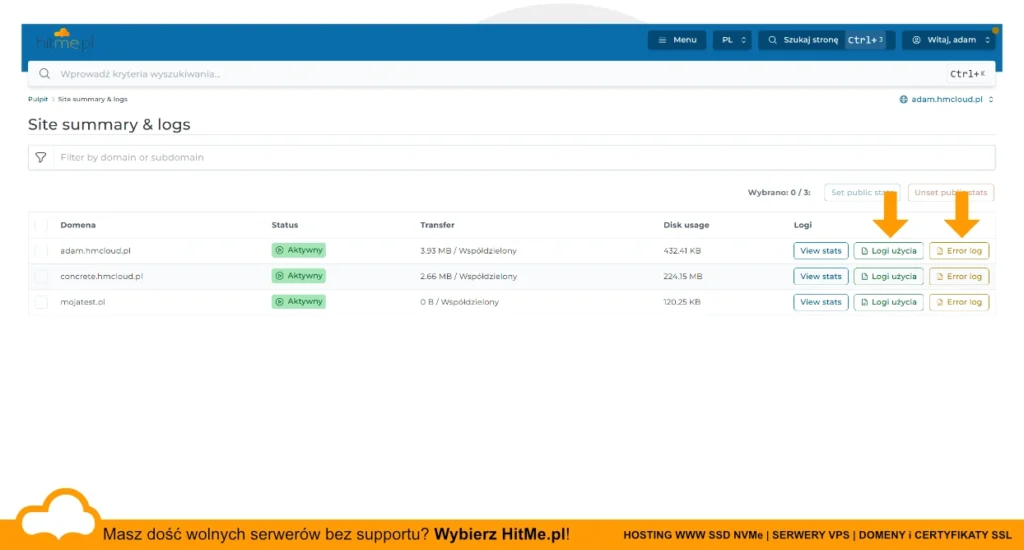The image size is (1024, 550).
Task: Click the 2.66 MB / Współdzielony transfer value
Action: tap(468, 276)
